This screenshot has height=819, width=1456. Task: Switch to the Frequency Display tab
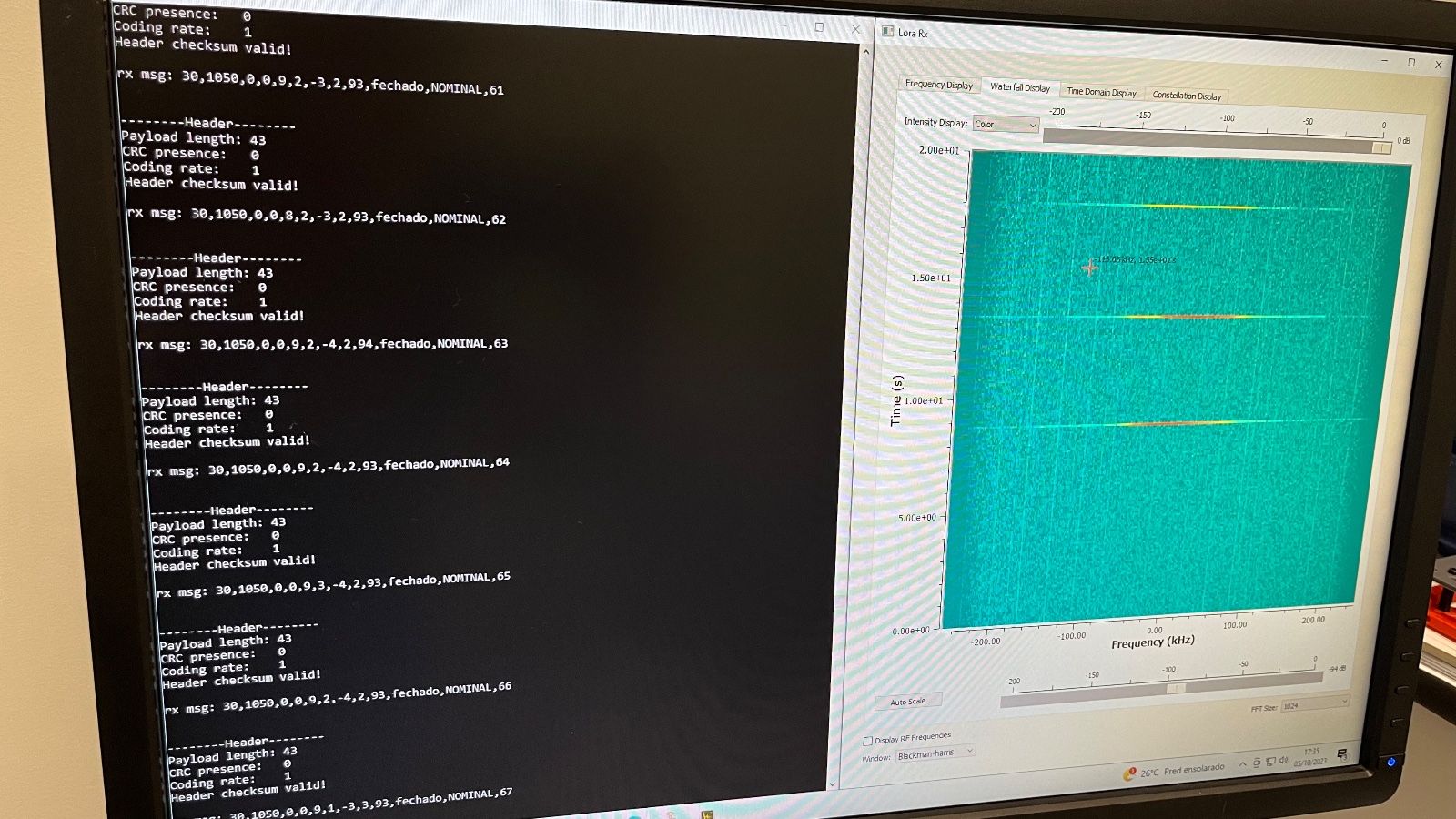(x=938, y=85)
